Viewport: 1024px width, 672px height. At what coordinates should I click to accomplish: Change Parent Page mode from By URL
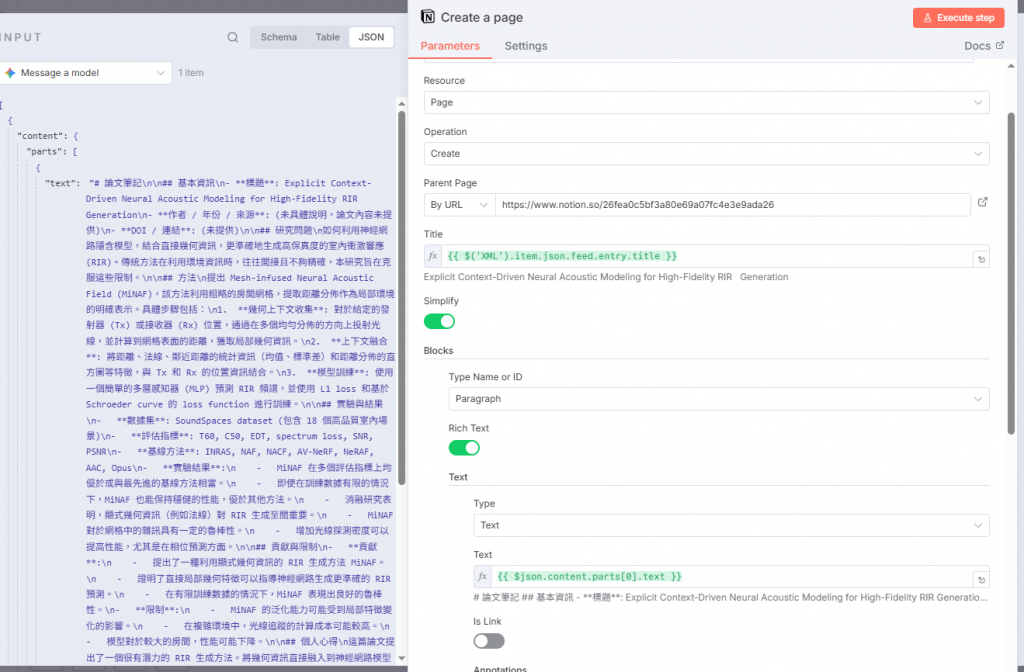coord(459,204)
